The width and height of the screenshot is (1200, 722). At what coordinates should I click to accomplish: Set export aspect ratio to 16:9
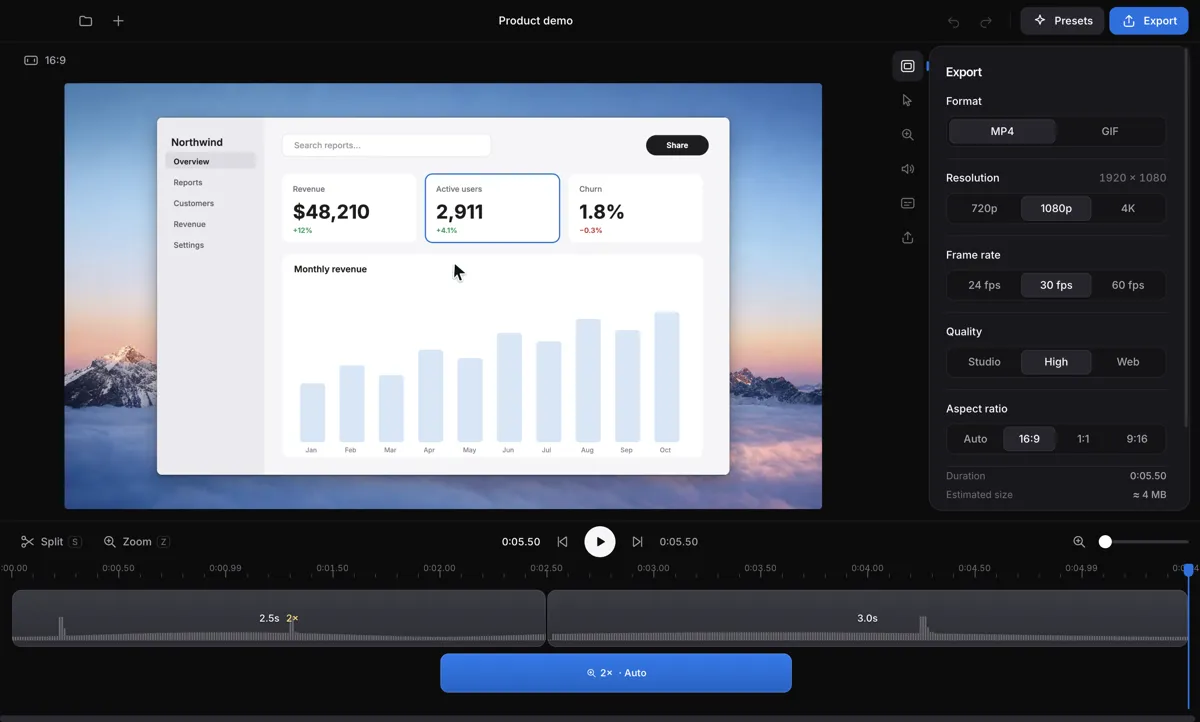[x=1029, y=439]
